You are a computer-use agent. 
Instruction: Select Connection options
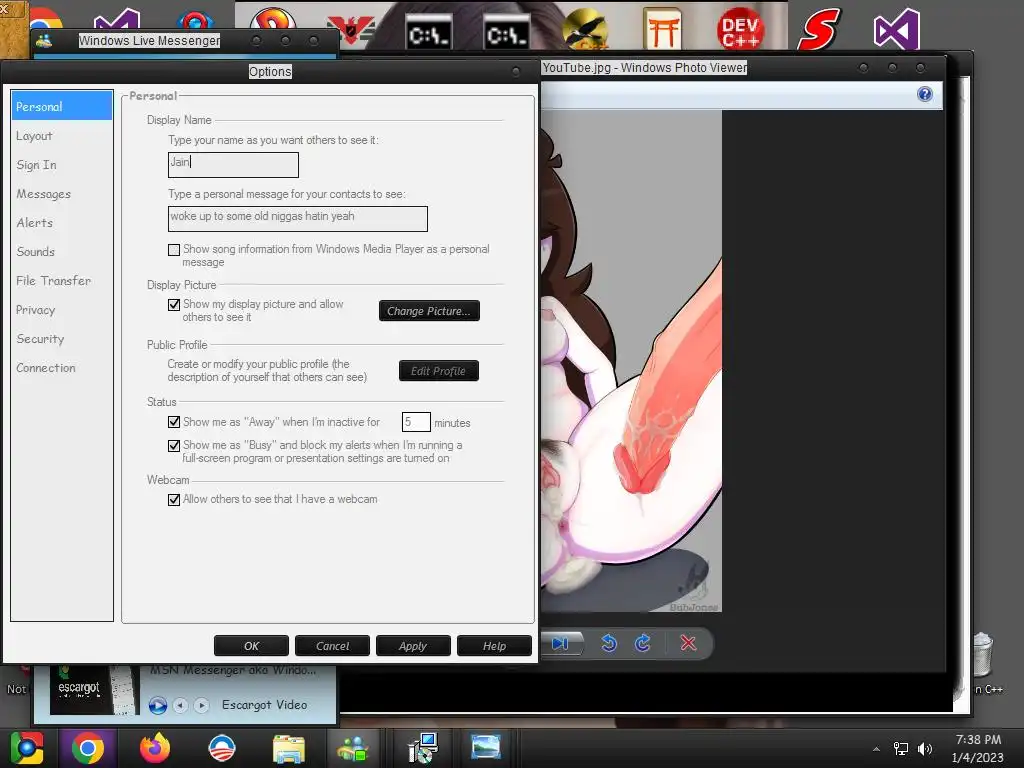pyautogui.click(x=61, y=368)
